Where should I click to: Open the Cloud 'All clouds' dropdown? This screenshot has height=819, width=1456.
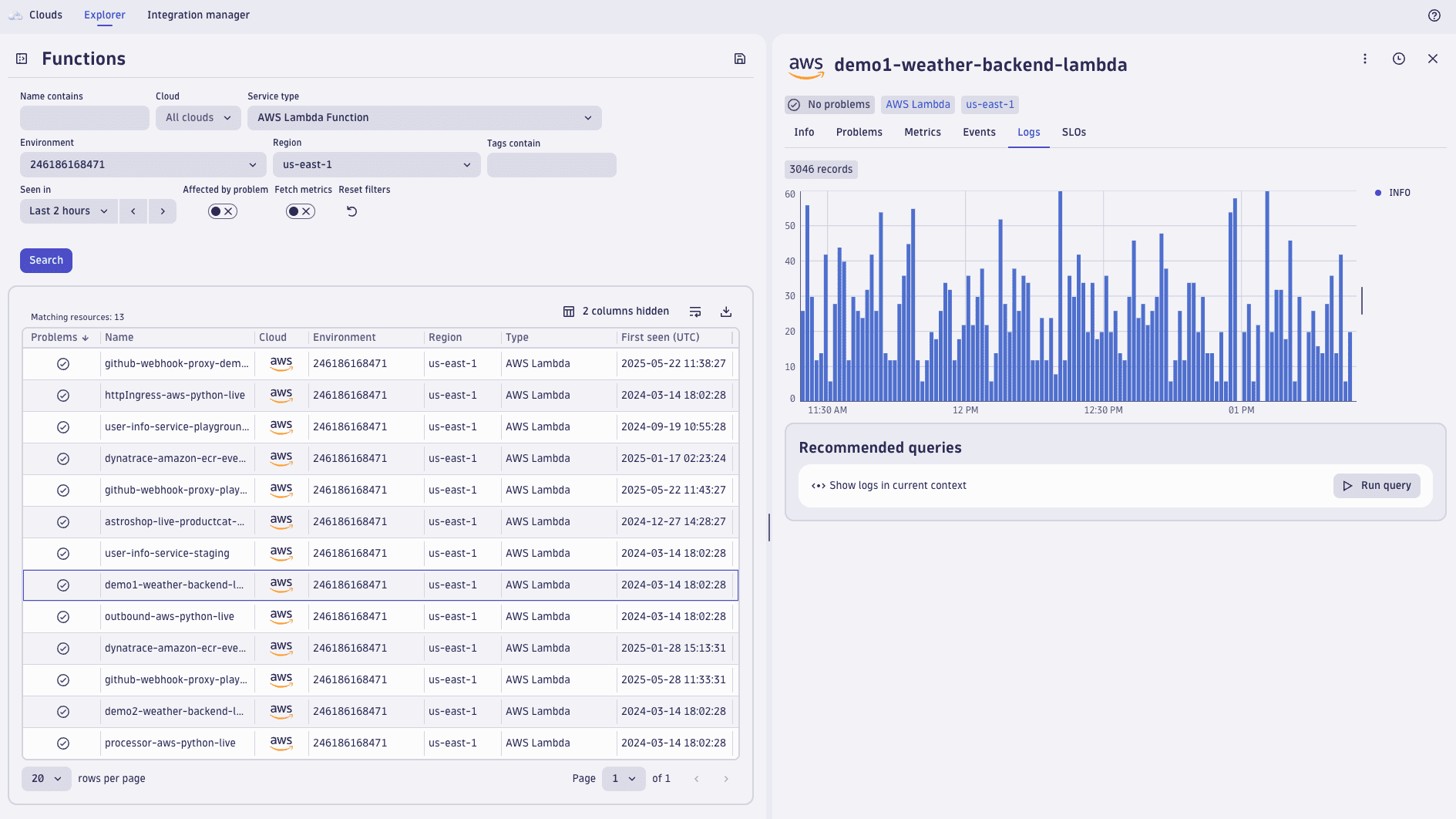198,118
